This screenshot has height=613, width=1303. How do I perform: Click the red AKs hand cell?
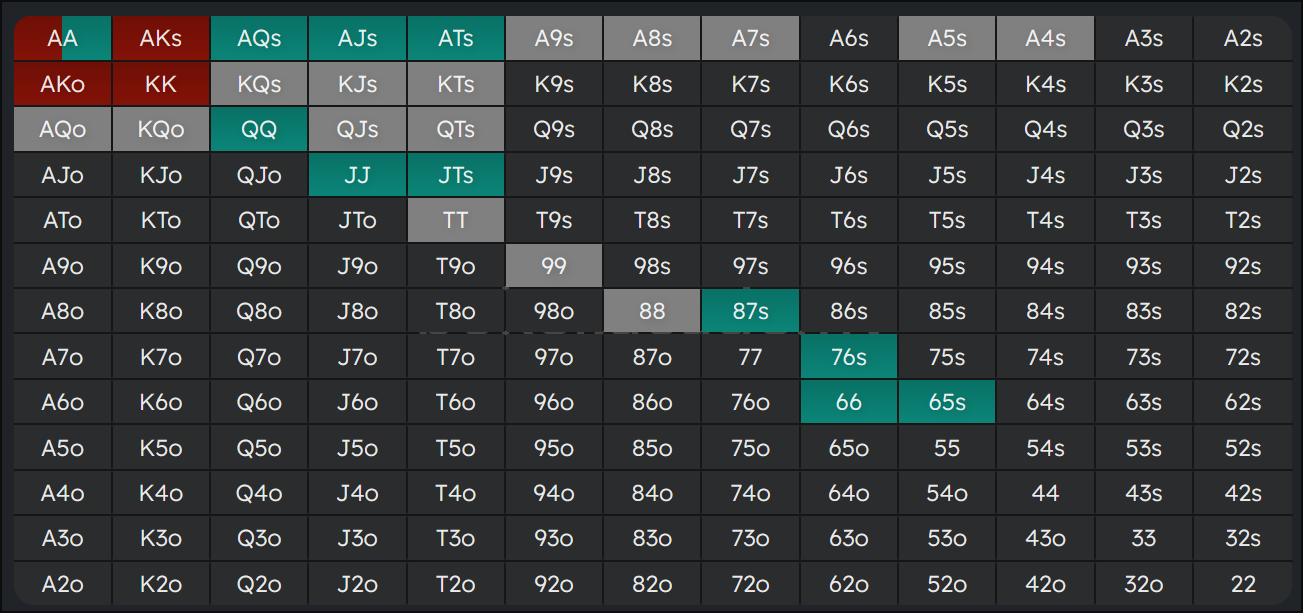pyautogui.click(x=161, y=39)
